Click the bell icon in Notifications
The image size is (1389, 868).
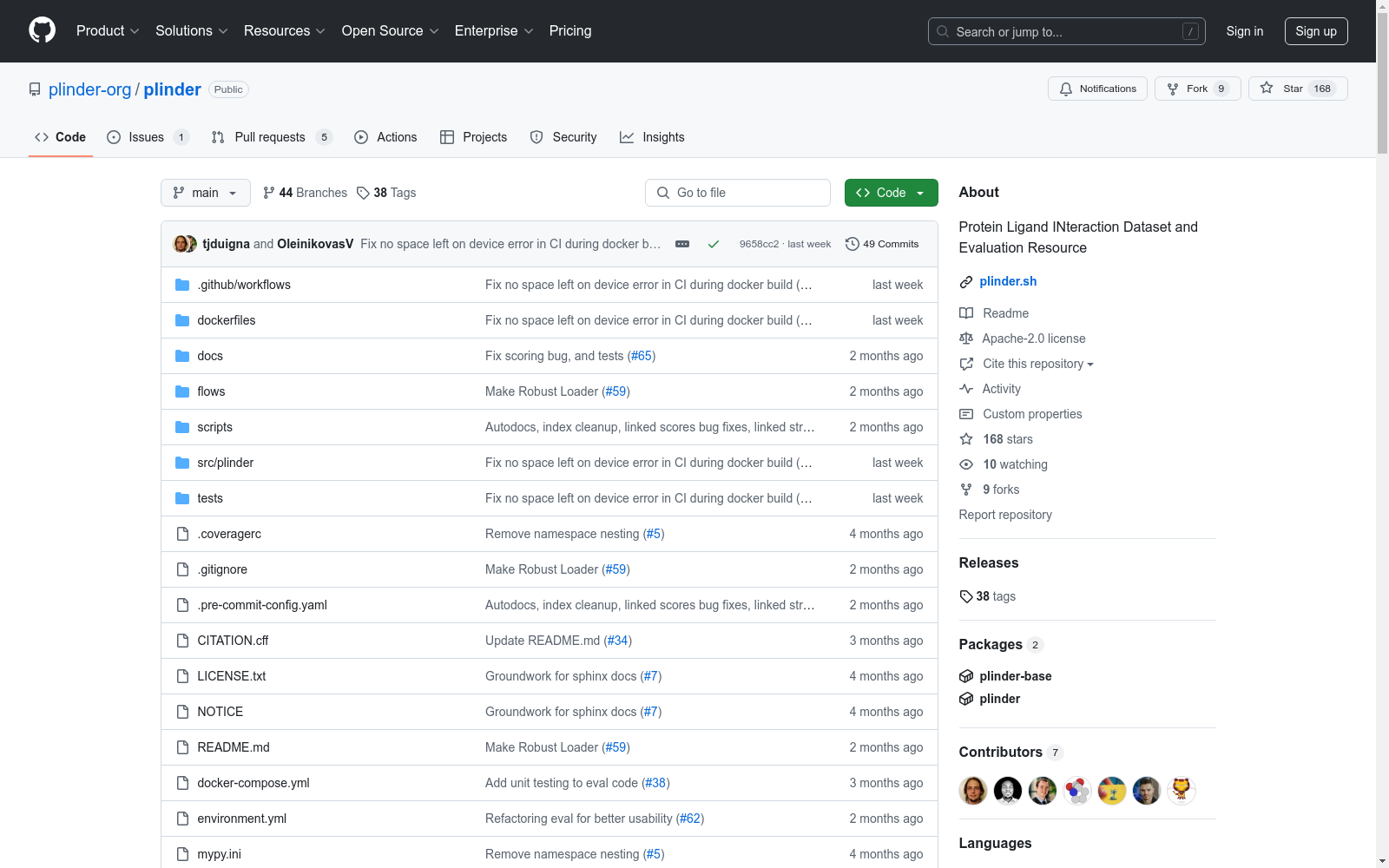click(x=1066, y=89)
